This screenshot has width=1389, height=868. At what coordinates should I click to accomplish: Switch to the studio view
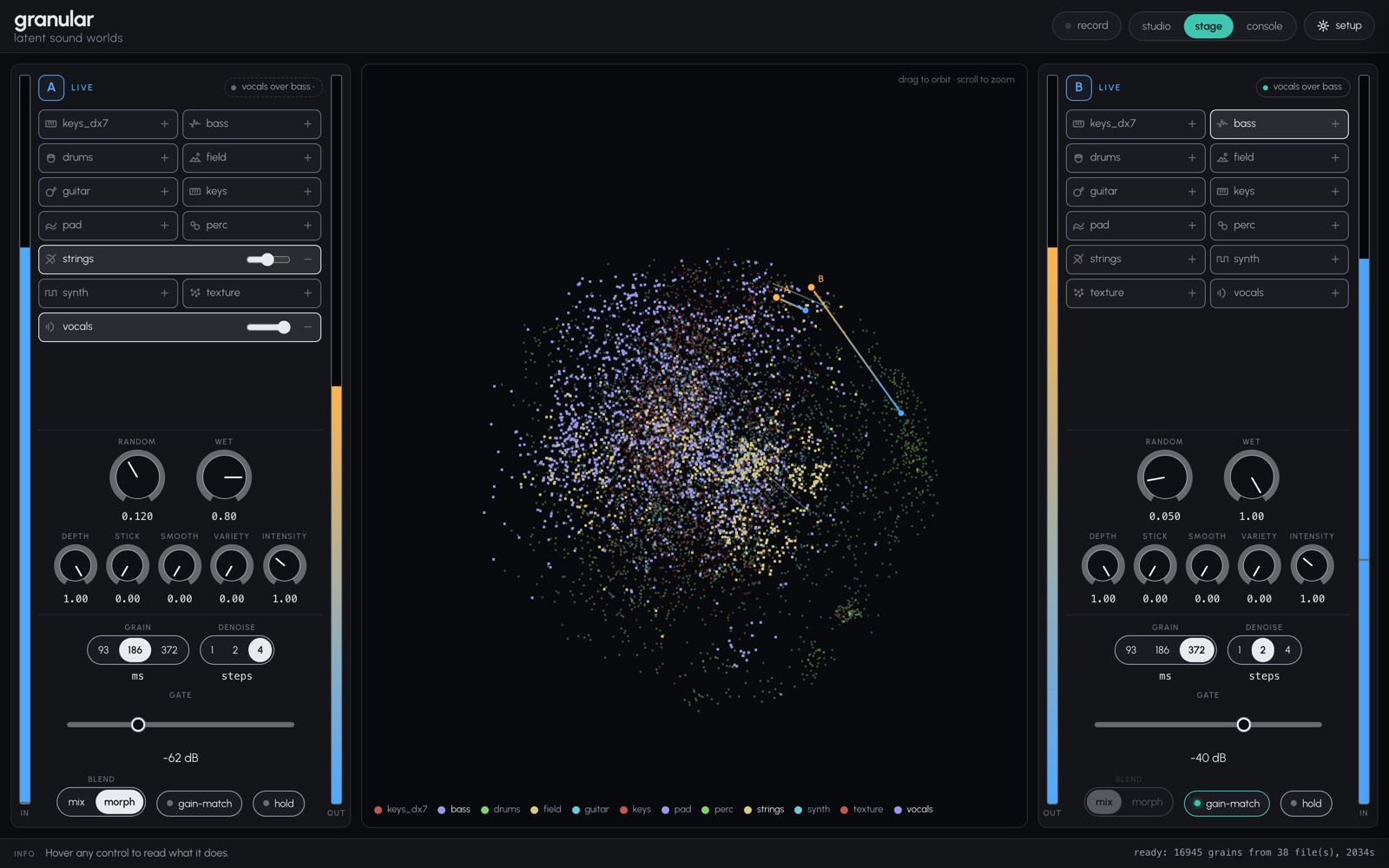1156,26
